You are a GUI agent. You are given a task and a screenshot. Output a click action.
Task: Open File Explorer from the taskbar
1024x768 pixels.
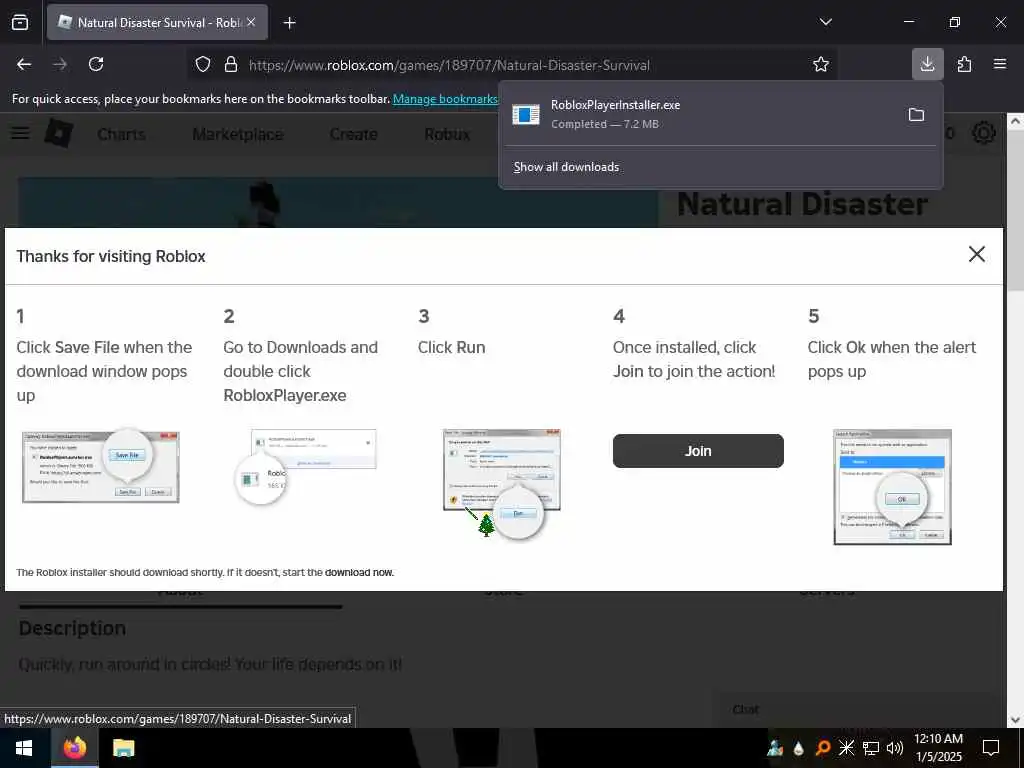[x=123, y=748]
